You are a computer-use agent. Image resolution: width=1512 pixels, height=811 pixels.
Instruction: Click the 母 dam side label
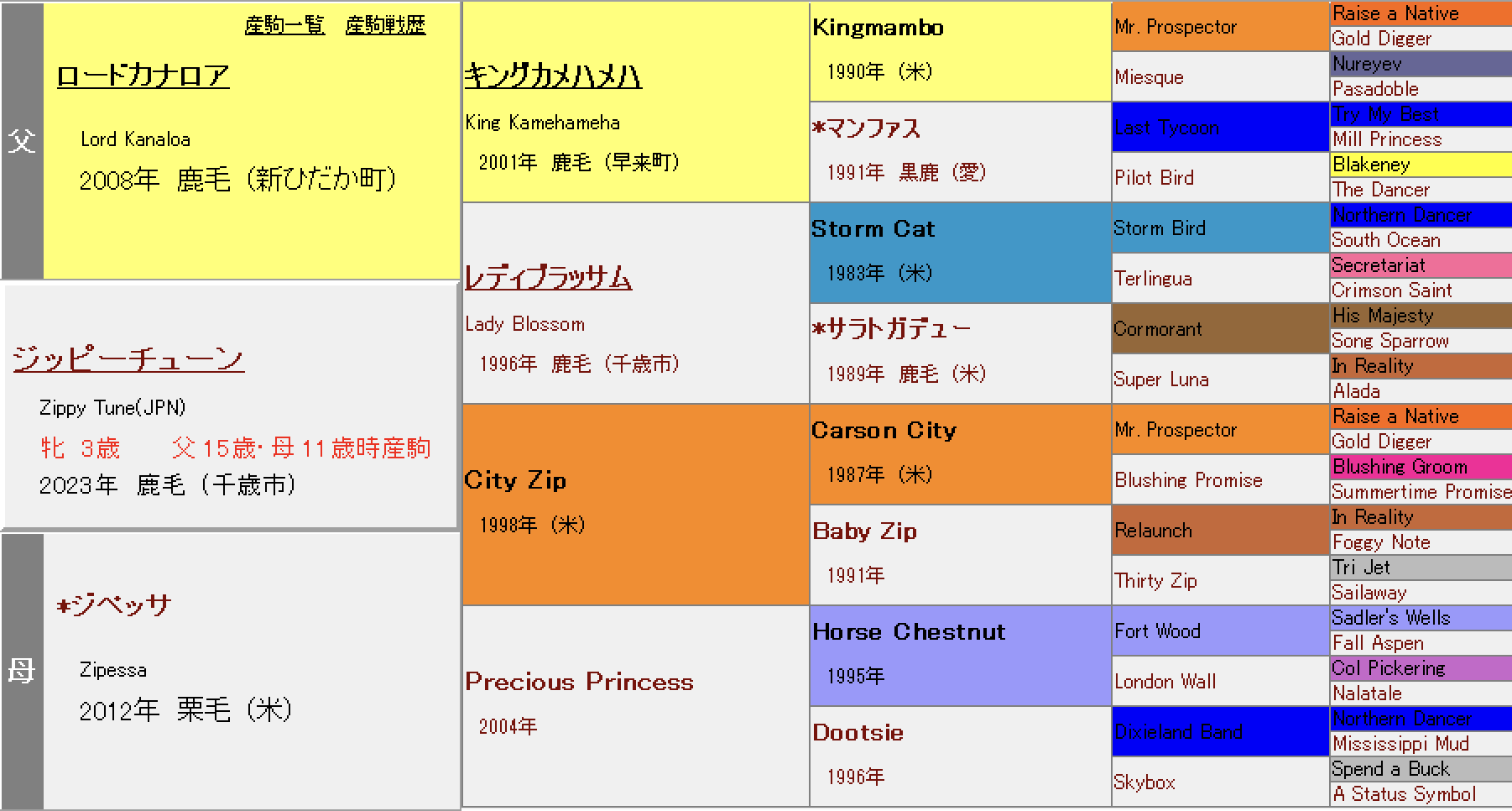[x=22, y=671]
